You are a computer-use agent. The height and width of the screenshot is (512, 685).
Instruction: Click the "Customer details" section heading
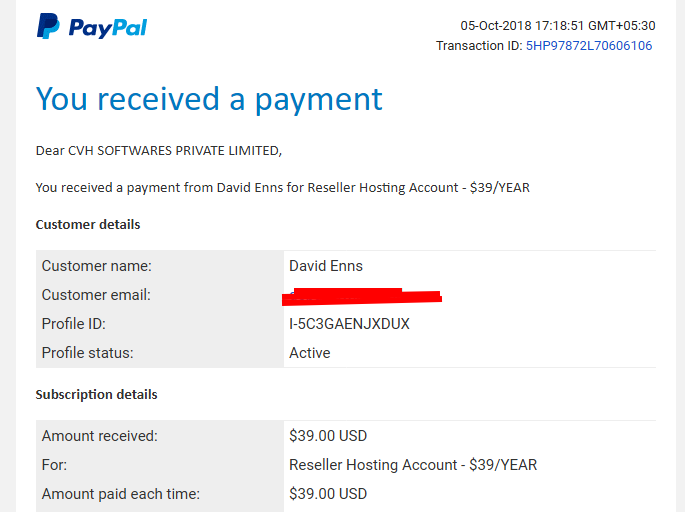tap(88, 225)
